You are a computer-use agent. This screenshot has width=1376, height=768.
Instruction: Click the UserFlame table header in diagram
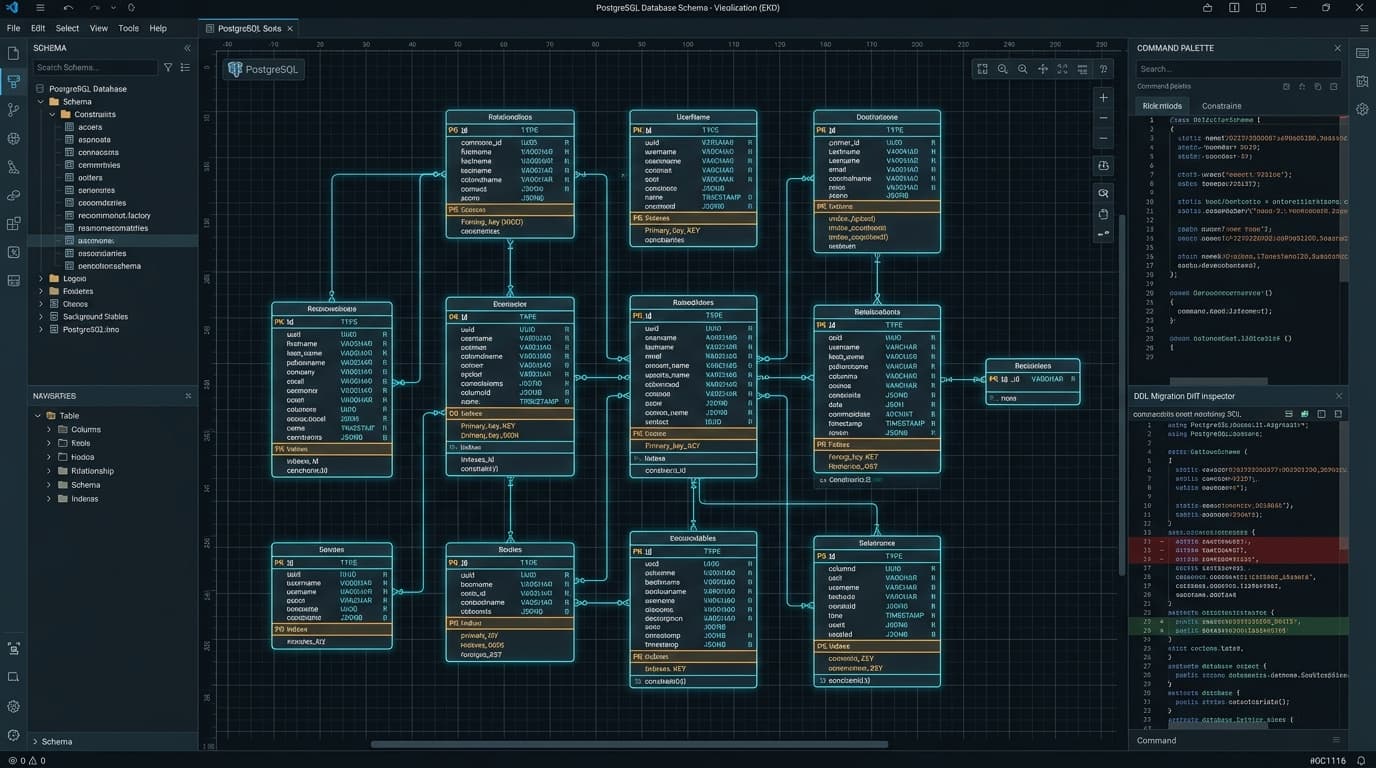tap(693, 117)
